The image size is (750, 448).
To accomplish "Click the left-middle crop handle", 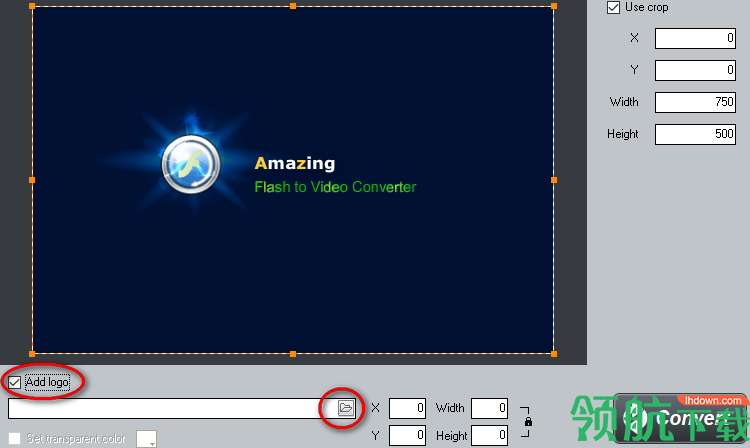I will tap(32, 180).
